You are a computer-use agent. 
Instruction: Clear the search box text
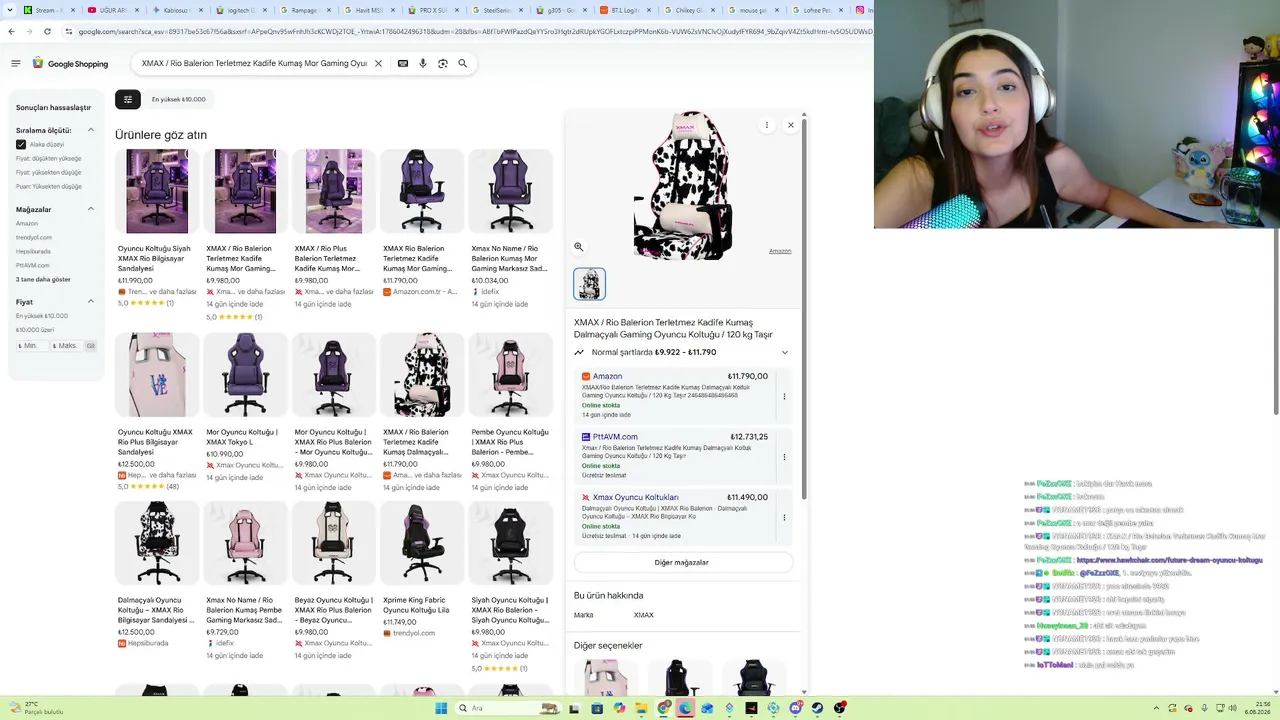click(x=378, y=63)
